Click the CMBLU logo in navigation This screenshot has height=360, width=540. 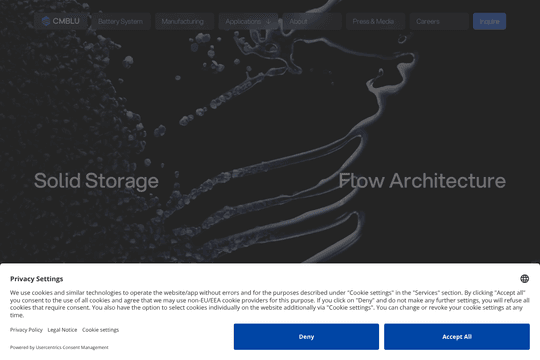61,21
